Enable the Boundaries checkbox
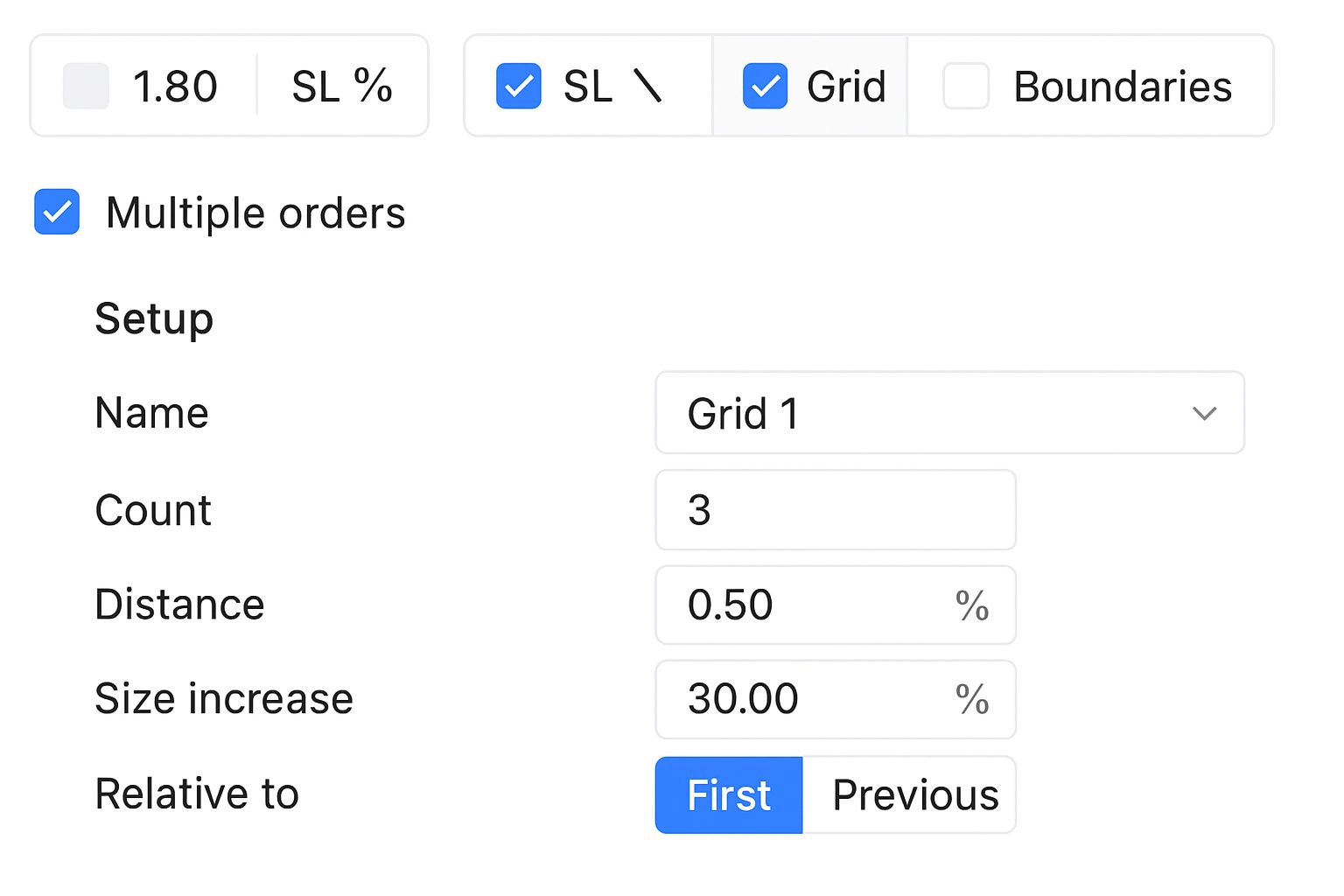 click(966, 87)
